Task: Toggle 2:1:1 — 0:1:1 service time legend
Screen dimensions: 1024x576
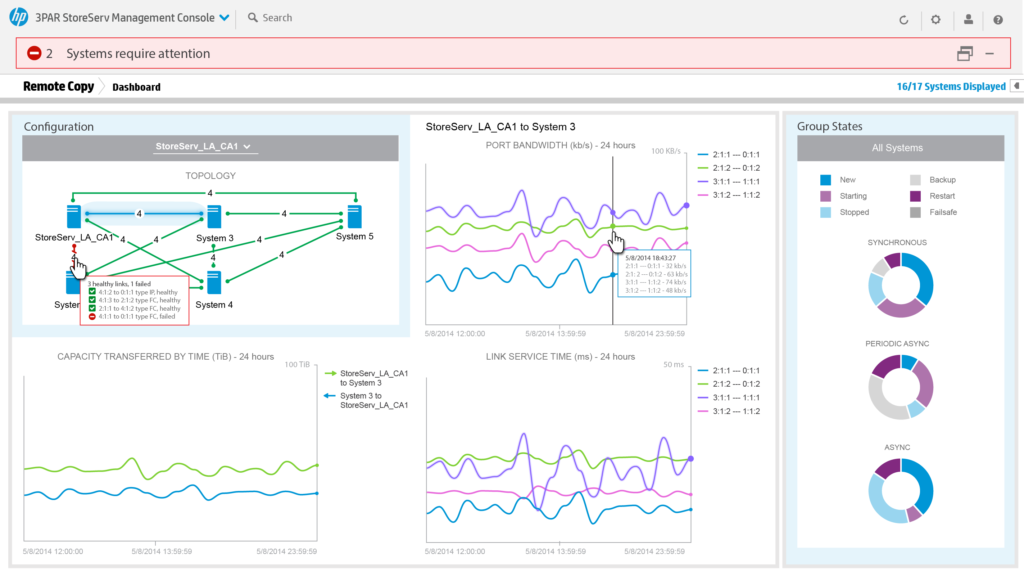Action: [x=729, y=370]
